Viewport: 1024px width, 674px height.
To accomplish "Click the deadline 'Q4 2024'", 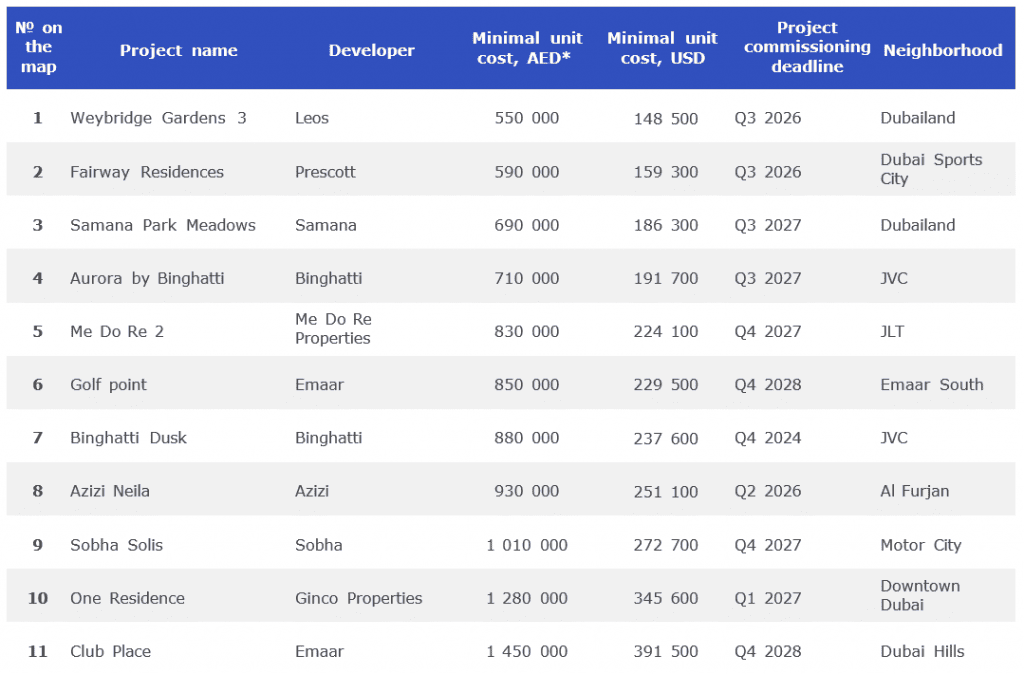I will 767,438.
